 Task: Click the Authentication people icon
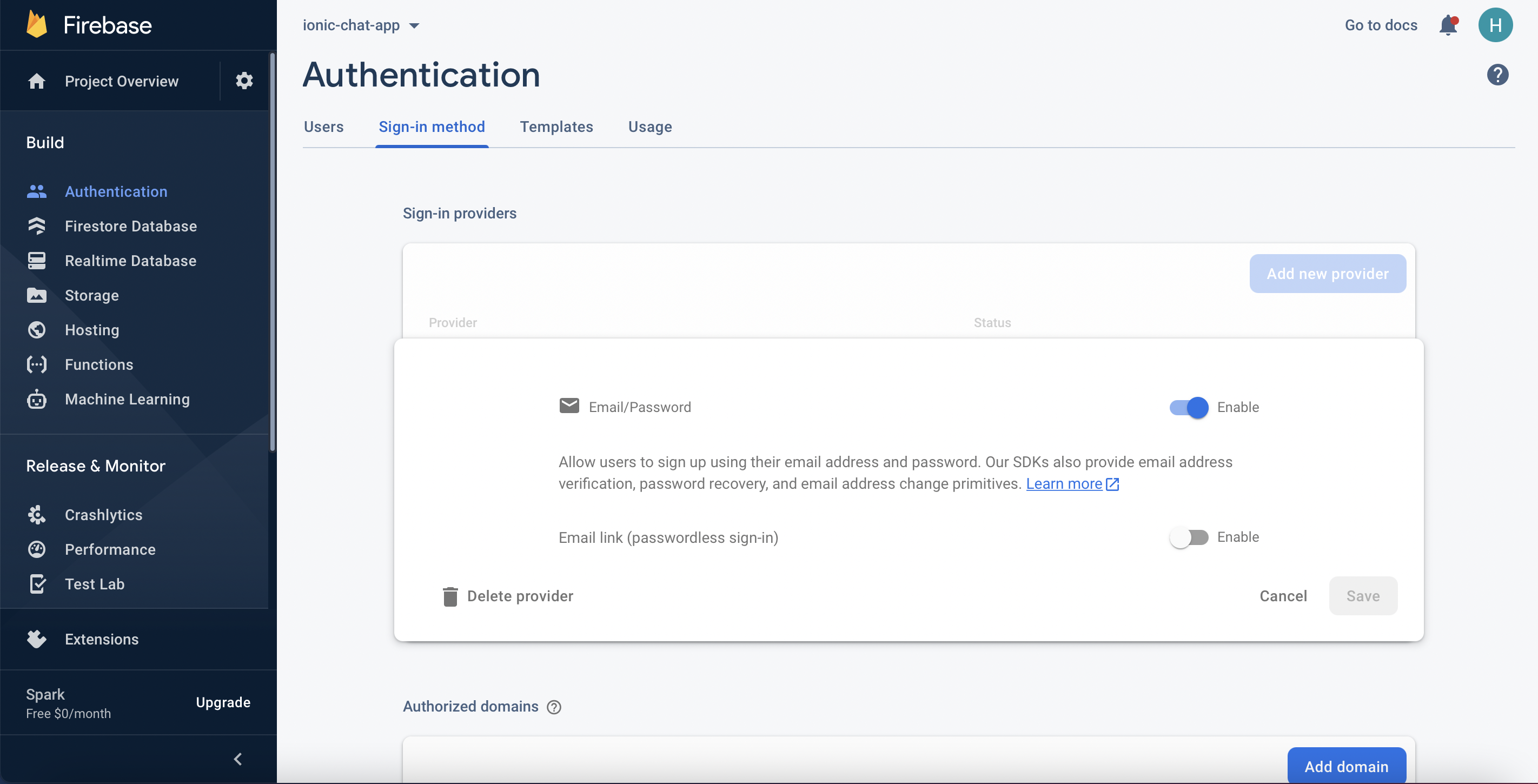36,191
